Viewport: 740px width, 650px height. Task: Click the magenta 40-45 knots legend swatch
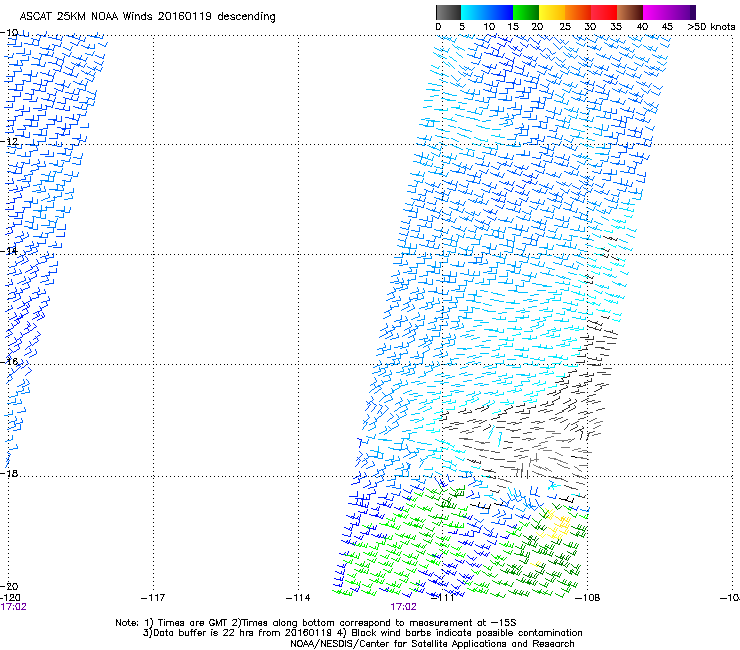pyautogui.click(x=656, y=12)
